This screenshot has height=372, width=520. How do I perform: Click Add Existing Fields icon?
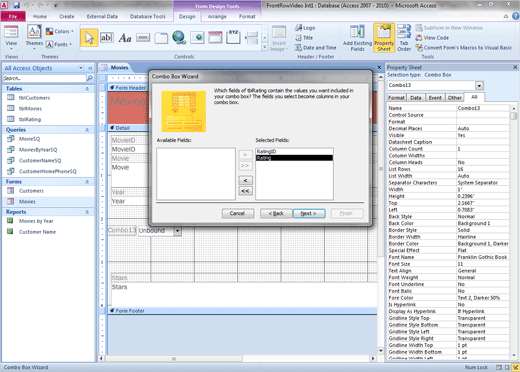(357, 38)
